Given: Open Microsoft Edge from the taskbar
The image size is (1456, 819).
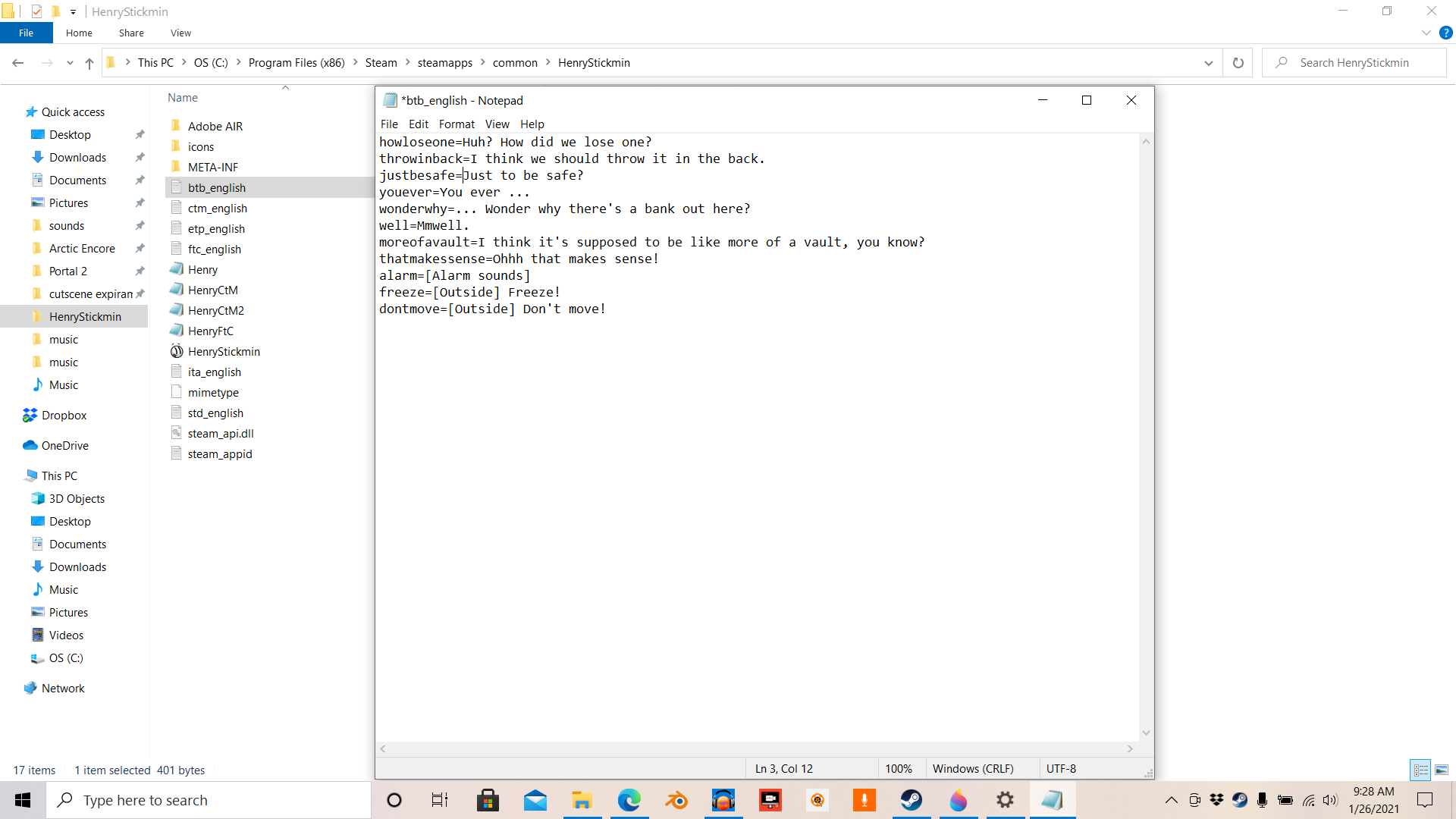Looking at the screenshot, I should pos(629,800).
